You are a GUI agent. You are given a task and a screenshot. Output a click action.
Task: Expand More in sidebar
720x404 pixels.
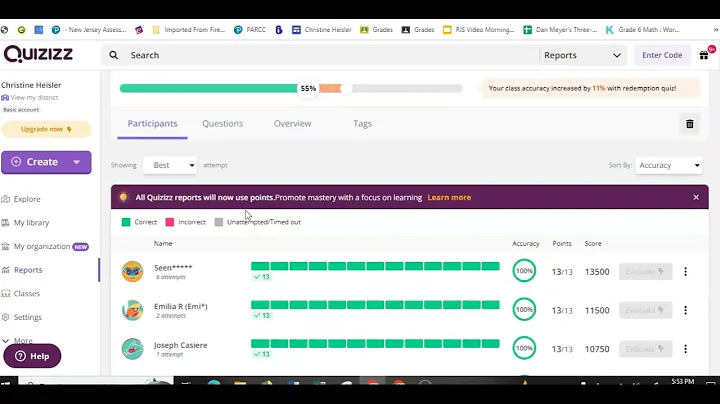[17, 341]
